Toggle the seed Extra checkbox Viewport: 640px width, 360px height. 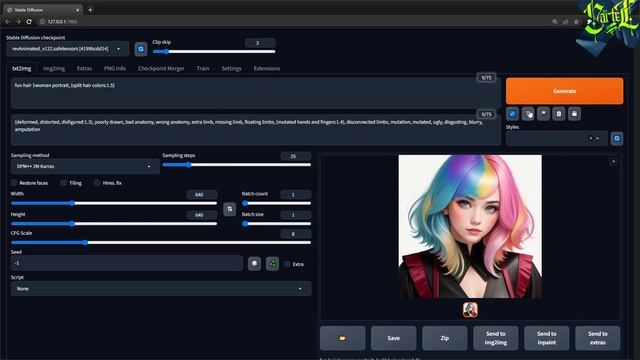(x=287, y=264)
